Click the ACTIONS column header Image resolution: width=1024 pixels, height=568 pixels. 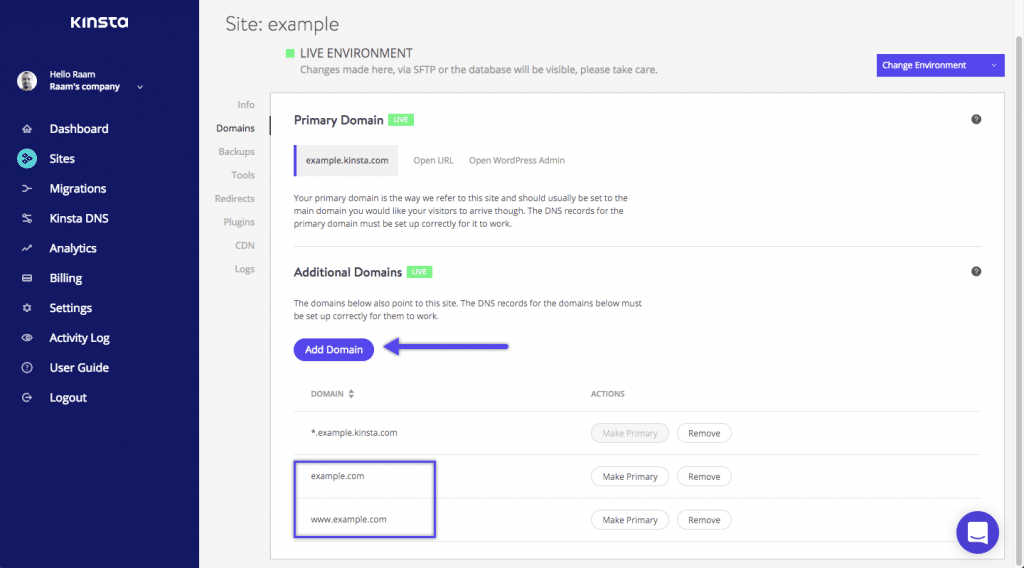click(607, 394)
